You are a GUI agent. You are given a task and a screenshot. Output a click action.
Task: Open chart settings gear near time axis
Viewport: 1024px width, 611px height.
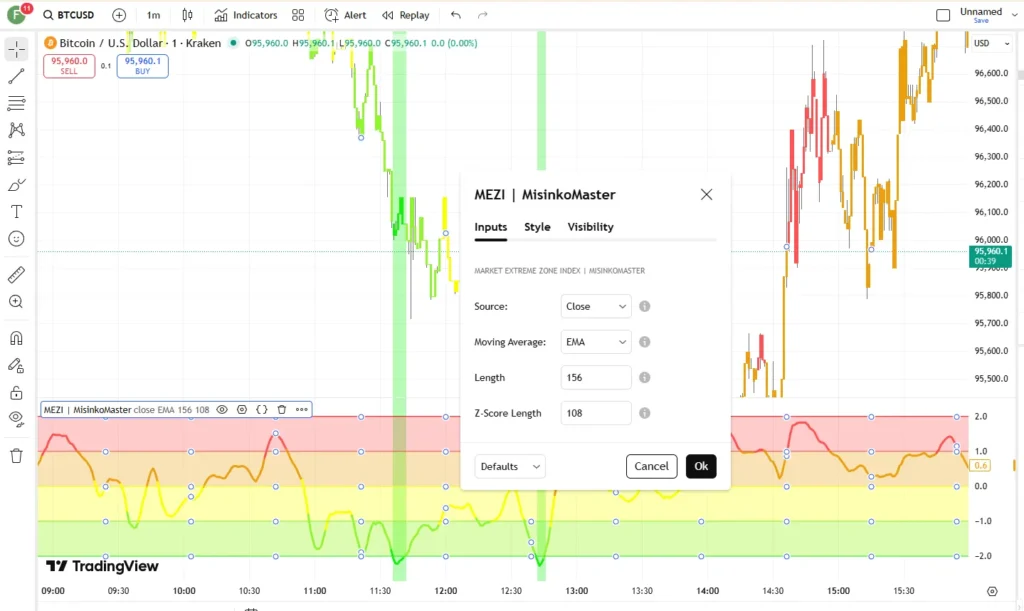992,591
